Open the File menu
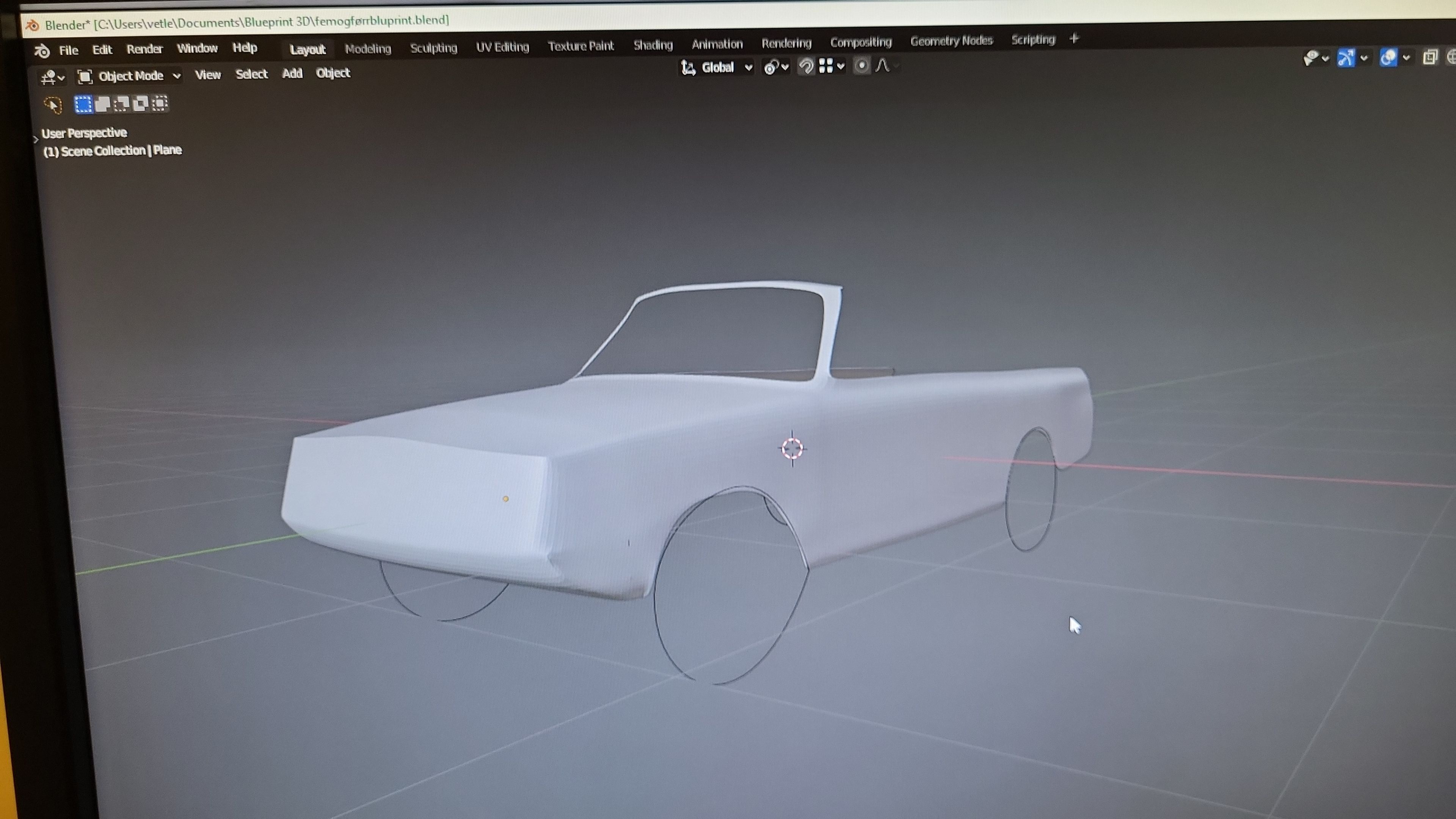 click(x=68, y=50)
